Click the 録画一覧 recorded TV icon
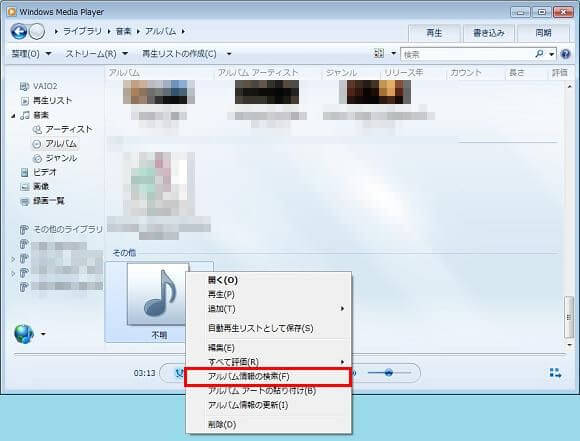 tap(24, 201)
